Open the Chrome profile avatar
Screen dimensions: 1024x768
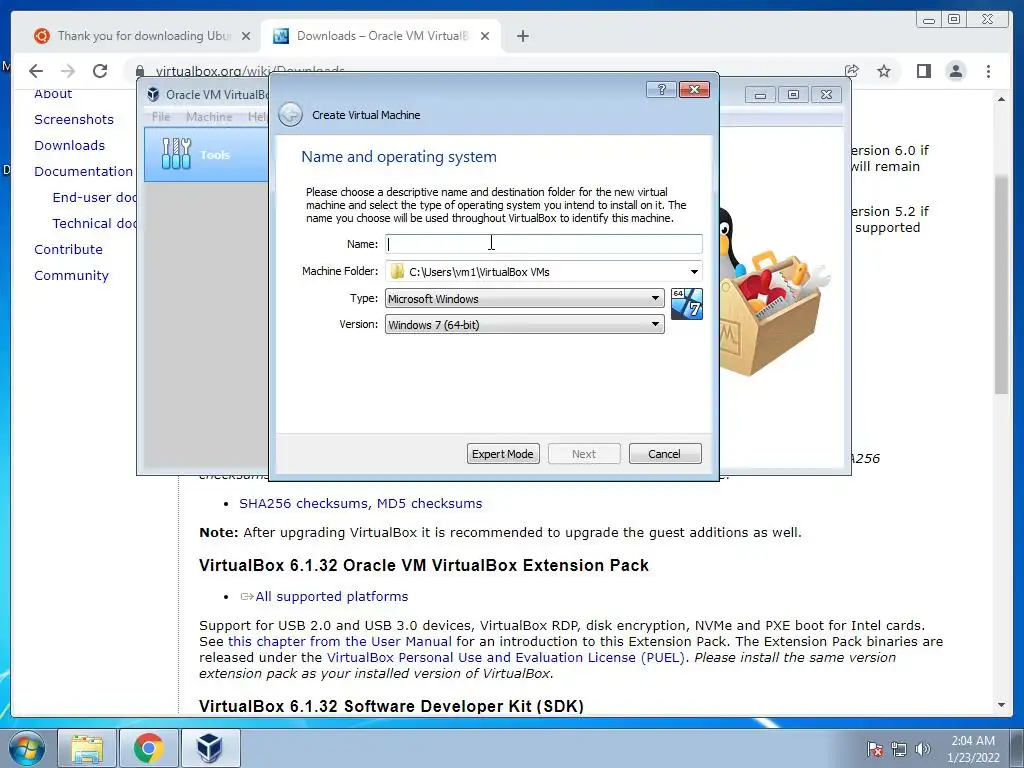coord(955,71)
